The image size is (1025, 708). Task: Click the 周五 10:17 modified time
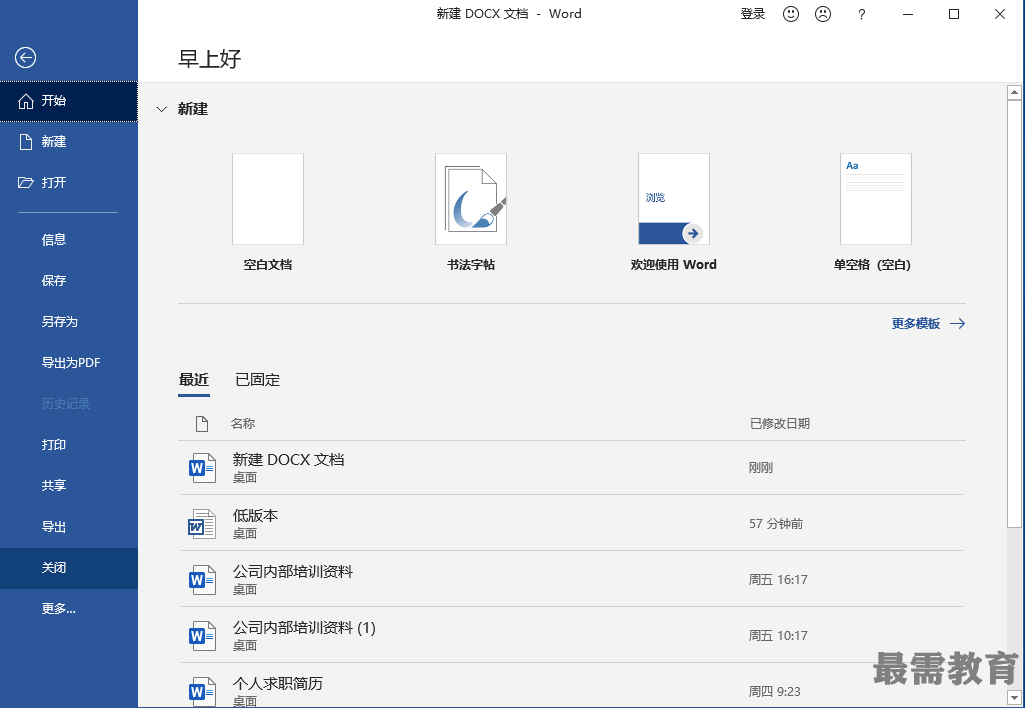(778, 635)
